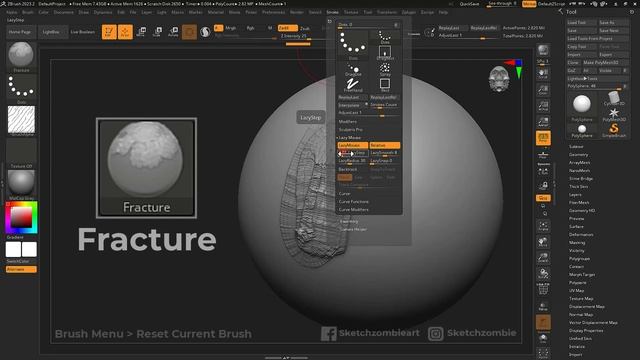Toggle the Rgb channel button
Image resolution: width=640 pixels, height=360 pixels.
point(250,28)
